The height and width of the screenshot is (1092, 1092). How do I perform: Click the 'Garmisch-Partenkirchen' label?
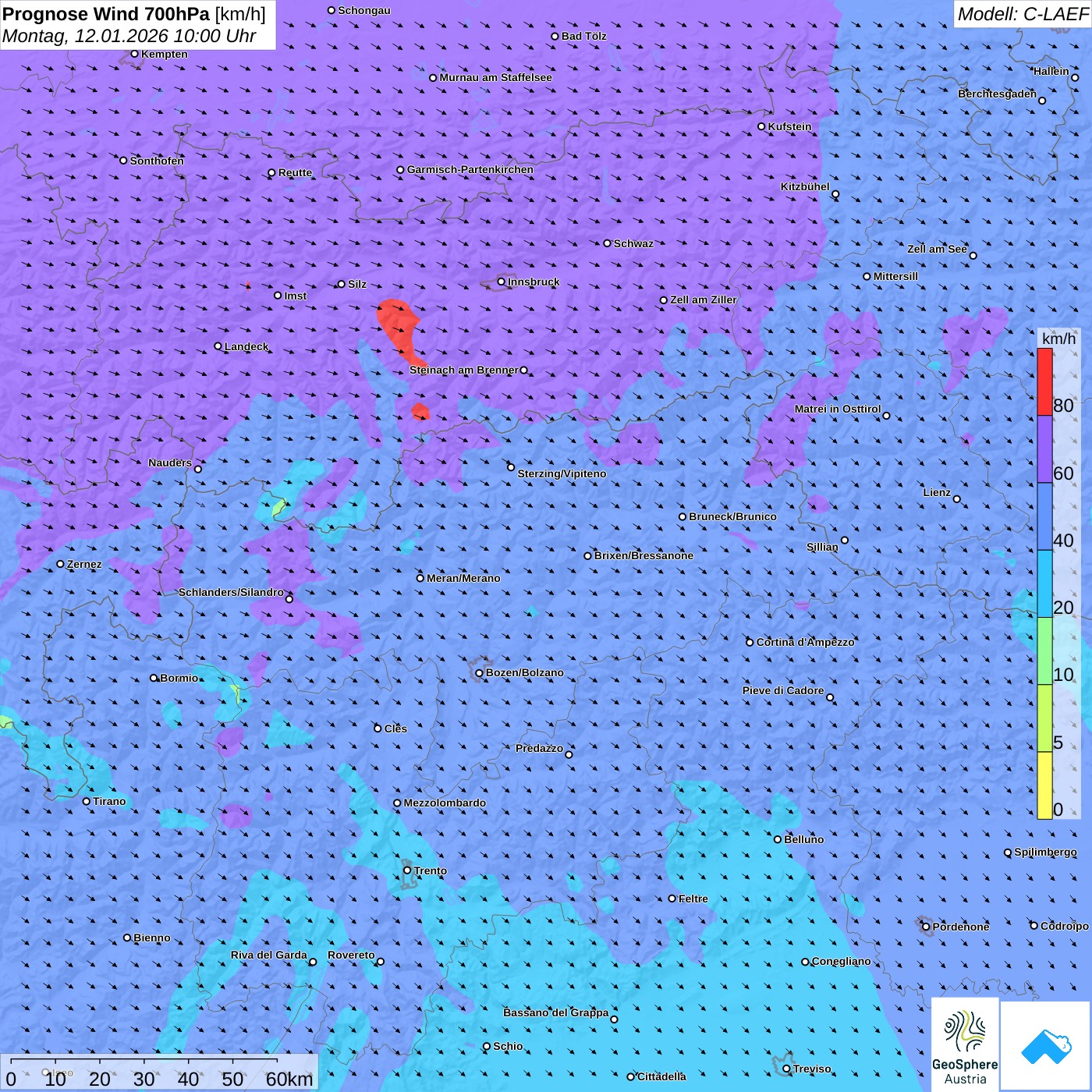pos(470,169)
